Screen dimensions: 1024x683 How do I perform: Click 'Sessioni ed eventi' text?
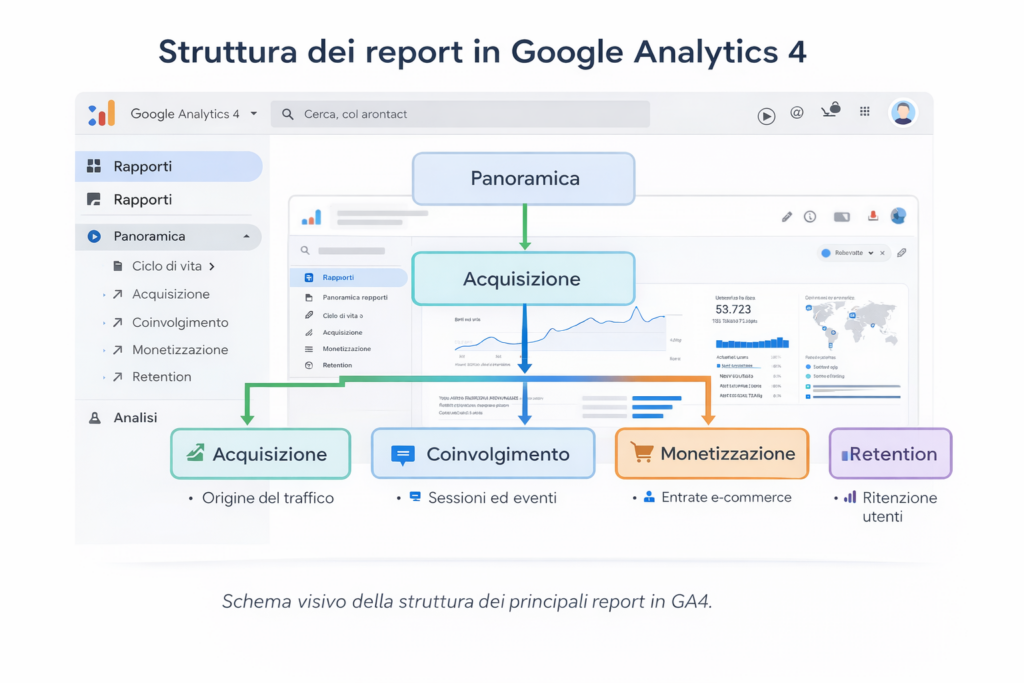pos(492,498)
